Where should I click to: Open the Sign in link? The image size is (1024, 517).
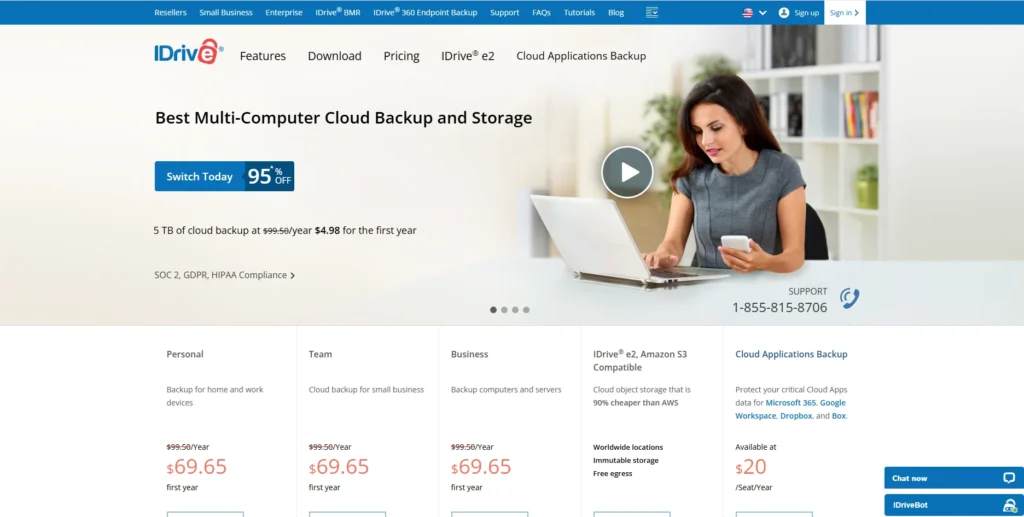point(844,12)
